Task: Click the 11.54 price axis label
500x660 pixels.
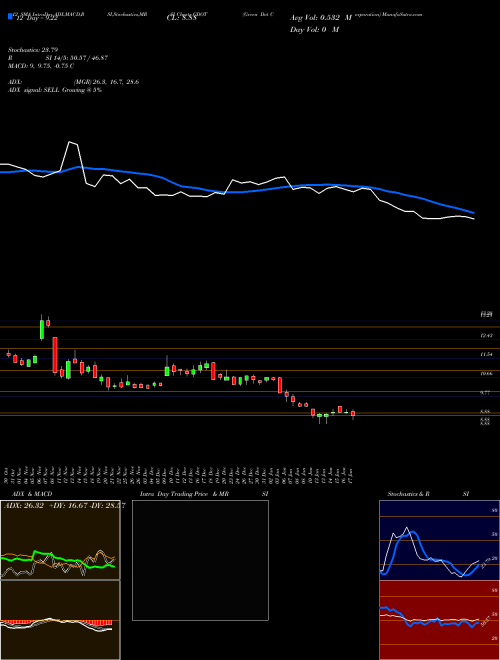Action: pyautogui.click(x=487, y=354)
